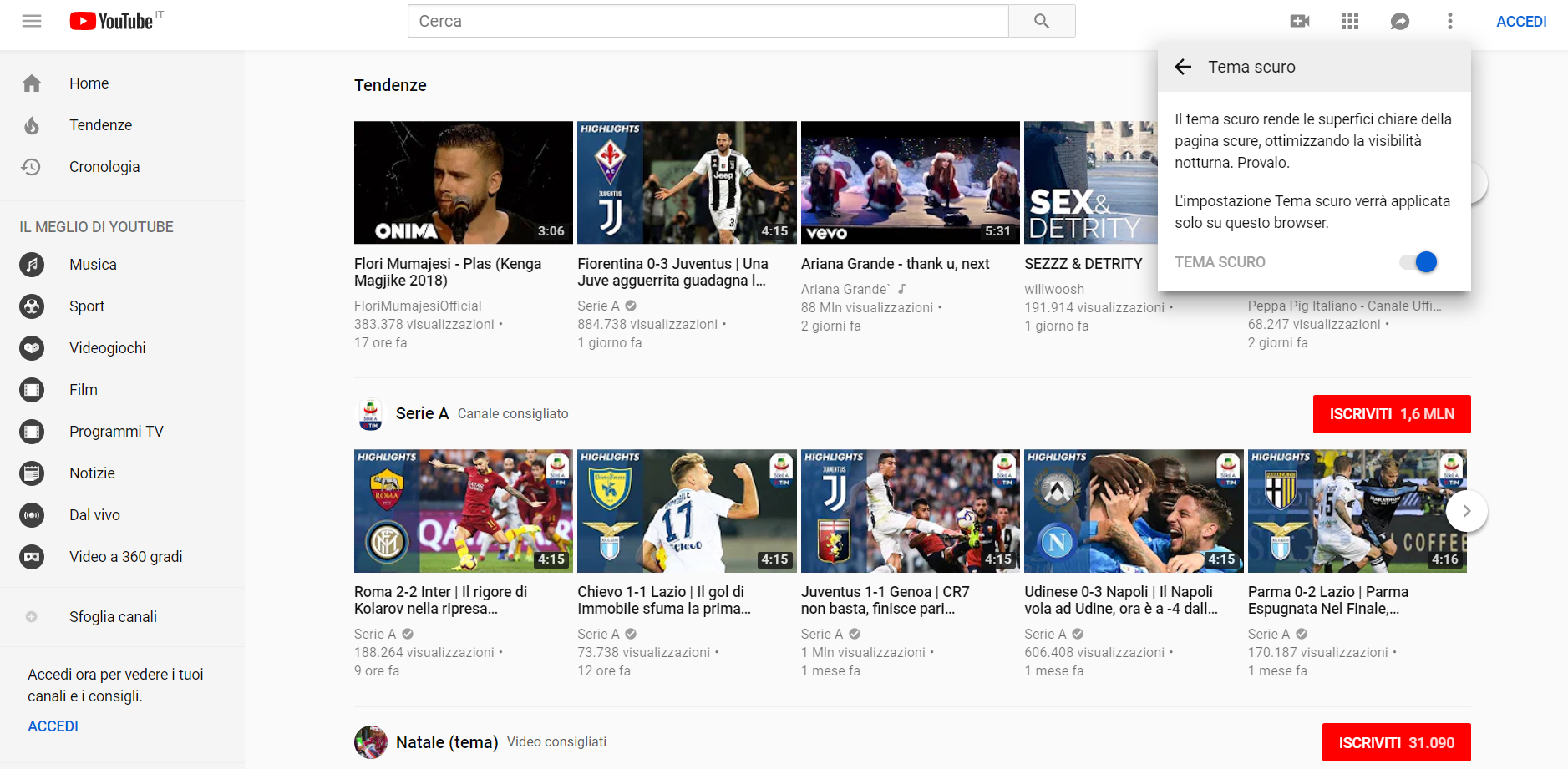The width and height of the screenshot is (1568, 769).
Task: Subscribe to Serie A with ISCRIVITI button
Action: click(x=1391, y=413)
